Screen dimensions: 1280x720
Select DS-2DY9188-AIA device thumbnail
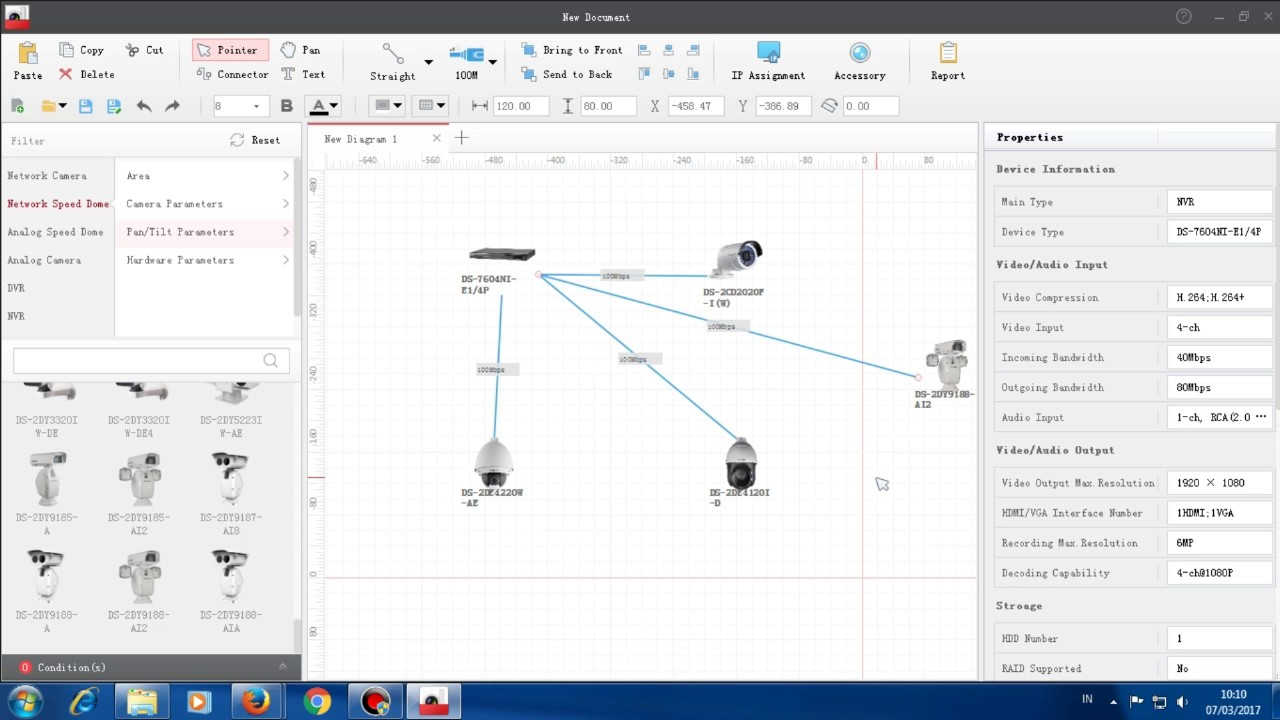[x=231, y=592]
